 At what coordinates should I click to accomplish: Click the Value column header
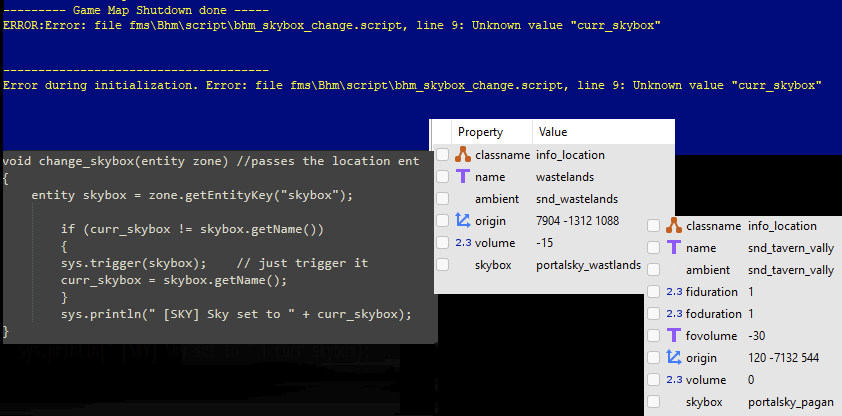[x=553, y=132]
